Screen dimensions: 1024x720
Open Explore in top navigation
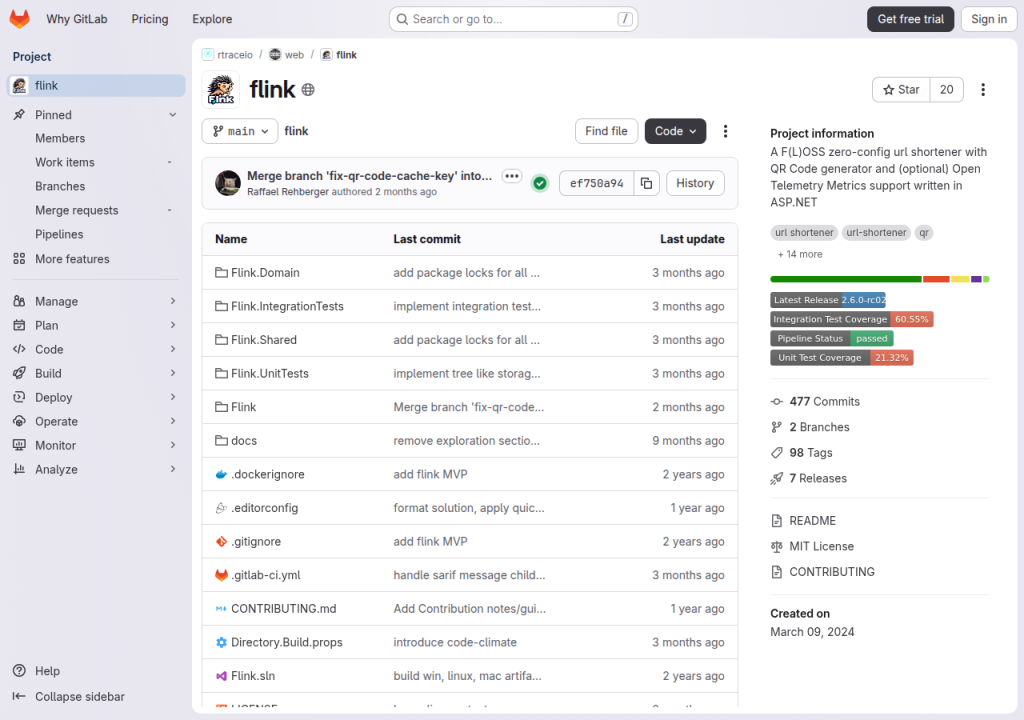(212, 19)
